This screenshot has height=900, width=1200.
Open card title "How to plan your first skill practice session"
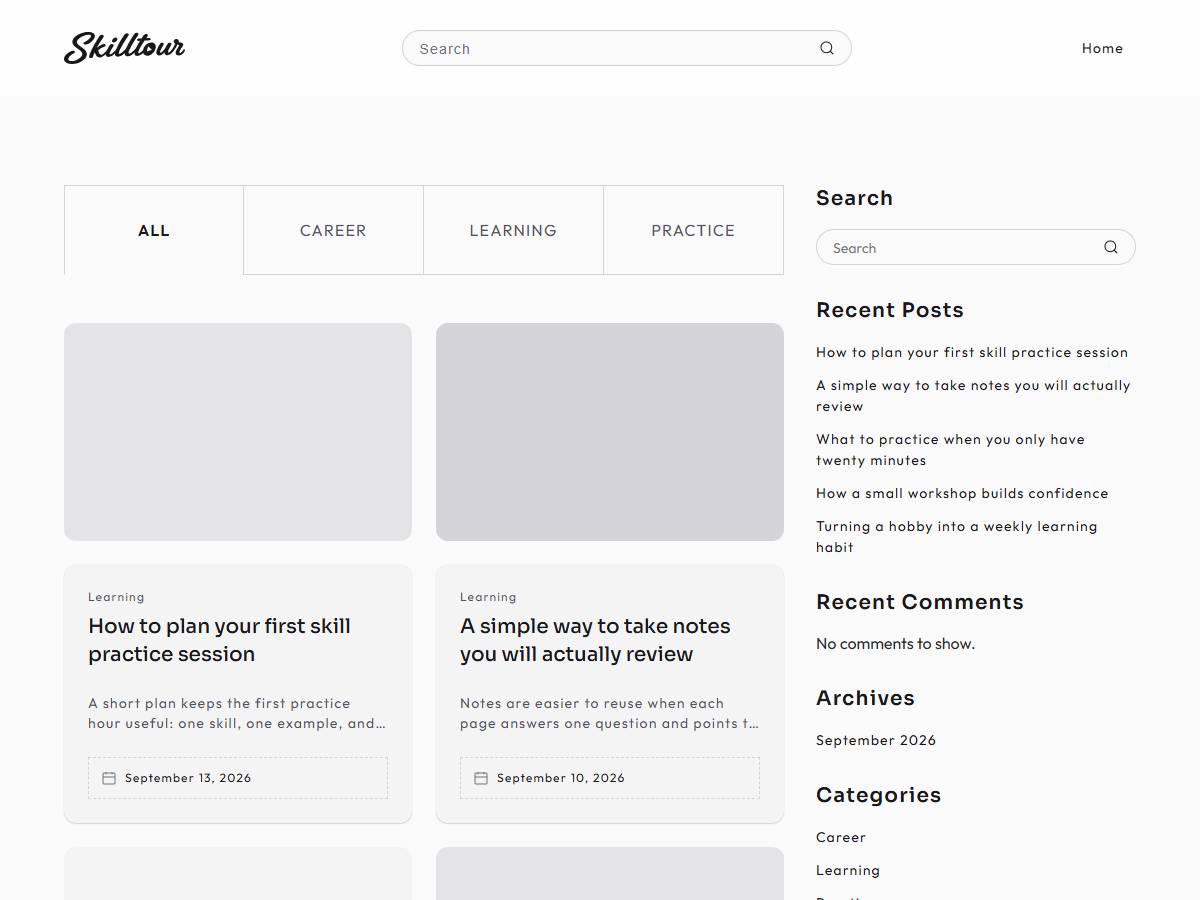tap(220, 640)
